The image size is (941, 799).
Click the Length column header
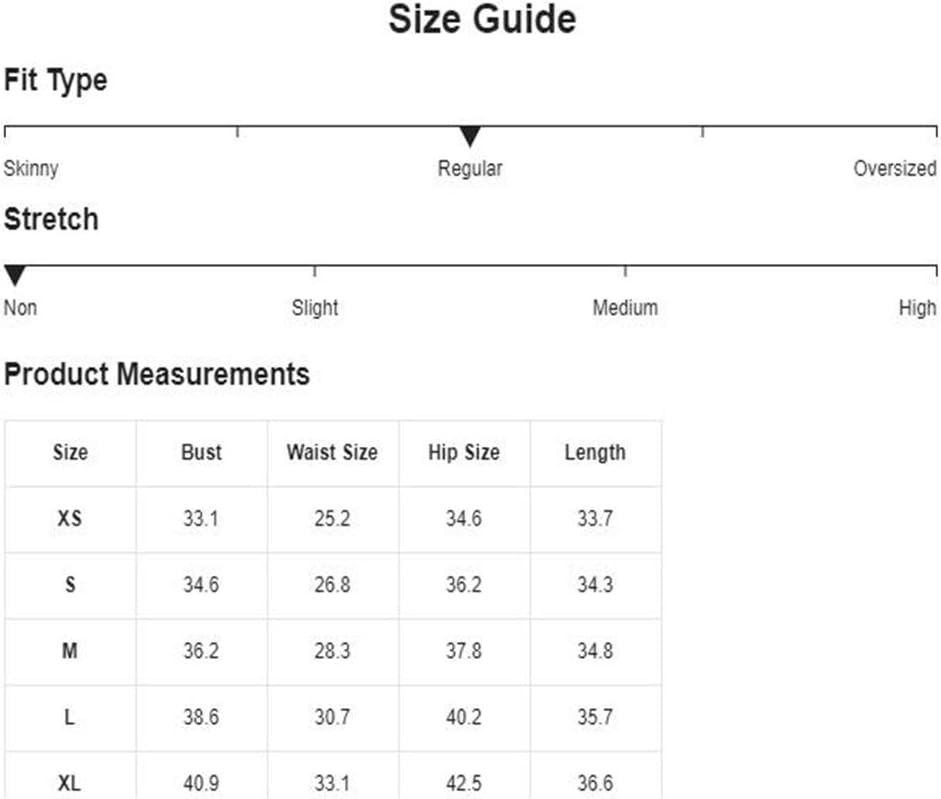(x=595, y=453)
